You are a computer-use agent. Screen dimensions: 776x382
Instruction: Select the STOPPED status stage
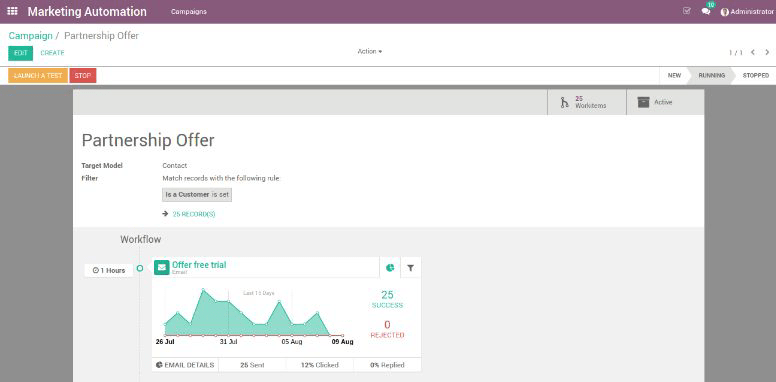[756, 76]
